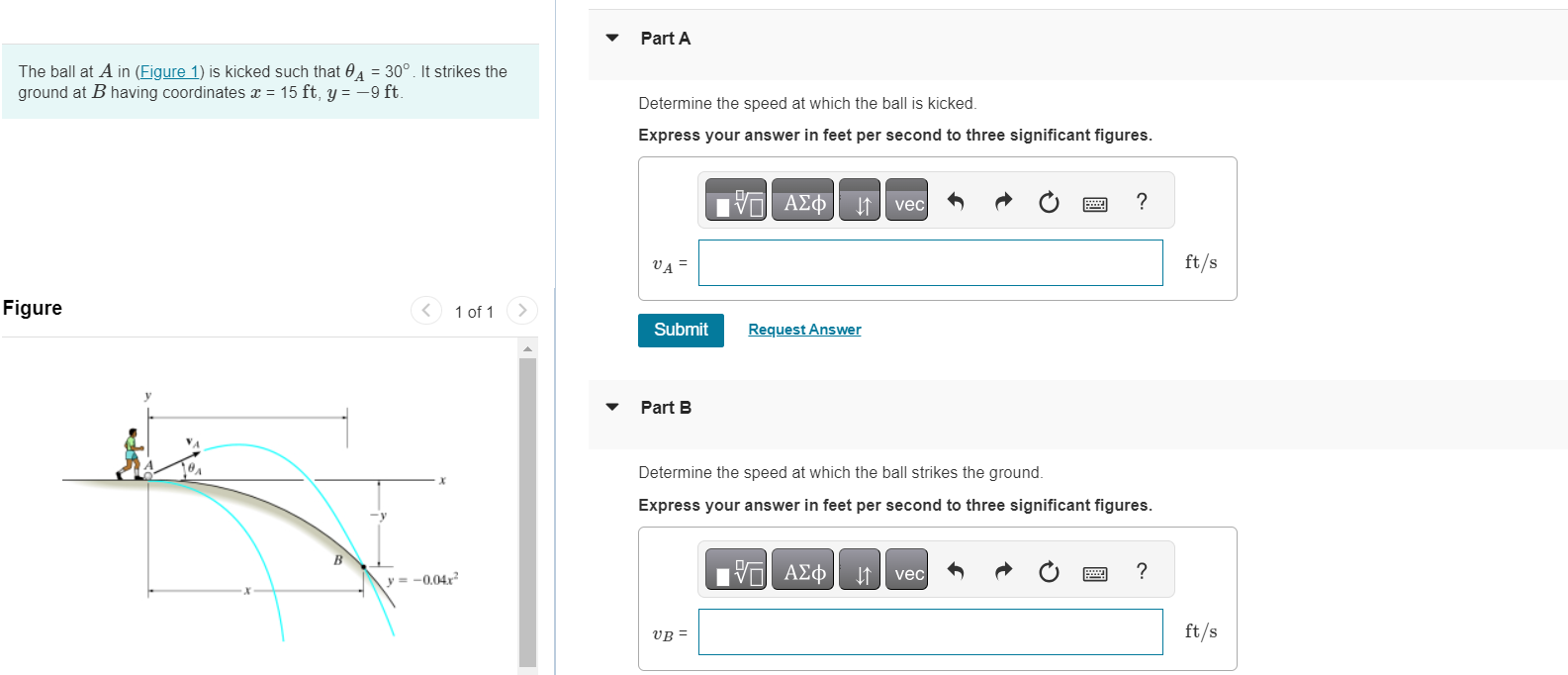
Task: Collapse the Part B section
Action: click(x=612, y=408)
